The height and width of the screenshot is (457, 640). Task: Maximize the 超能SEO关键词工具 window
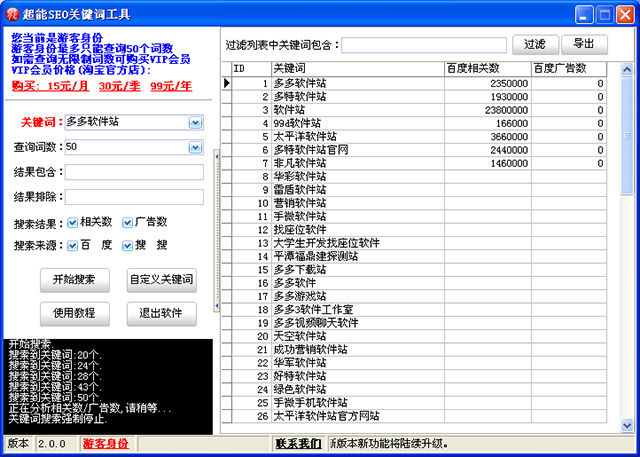(604, 15)
